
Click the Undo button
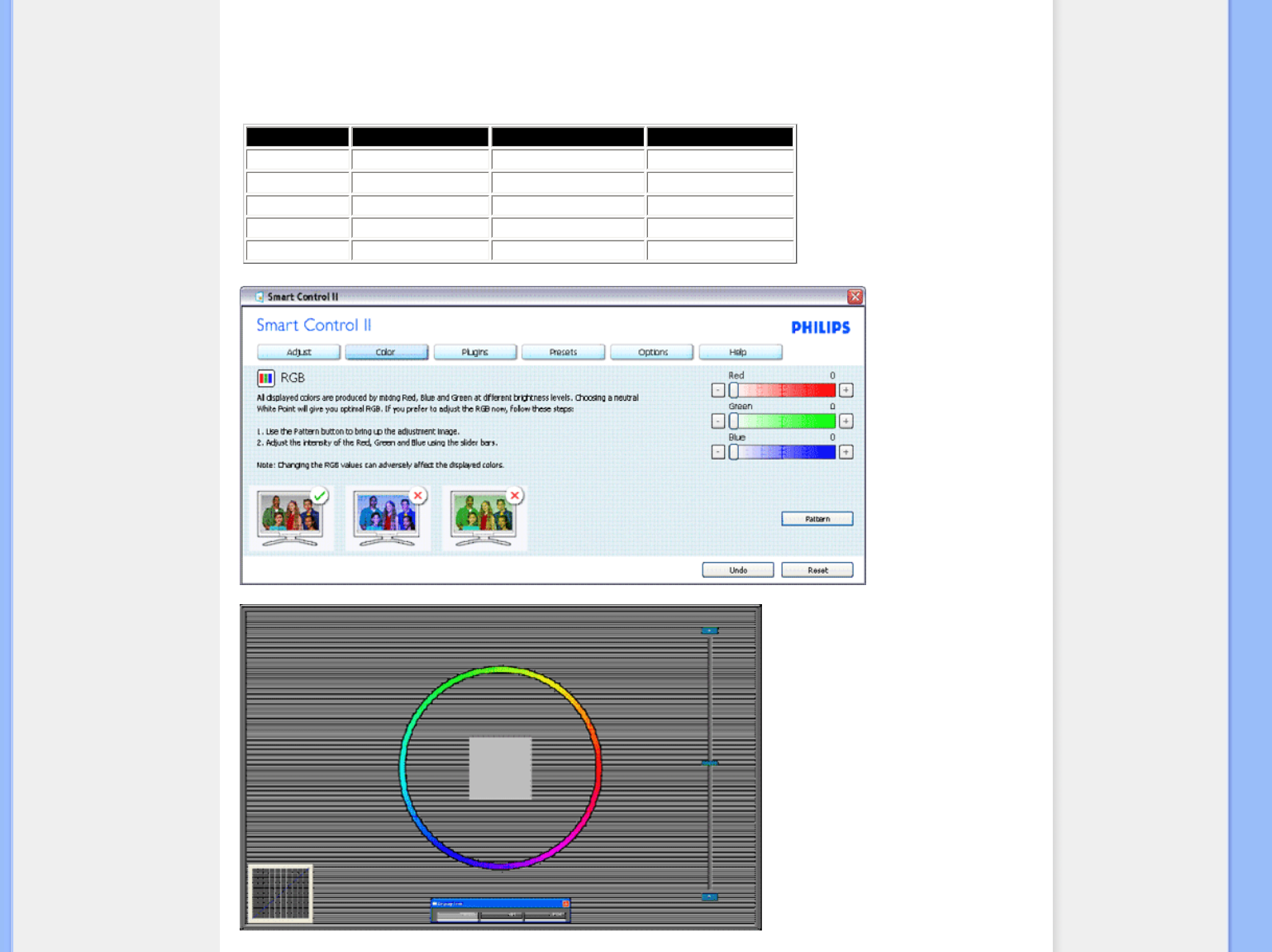[737, 570]
